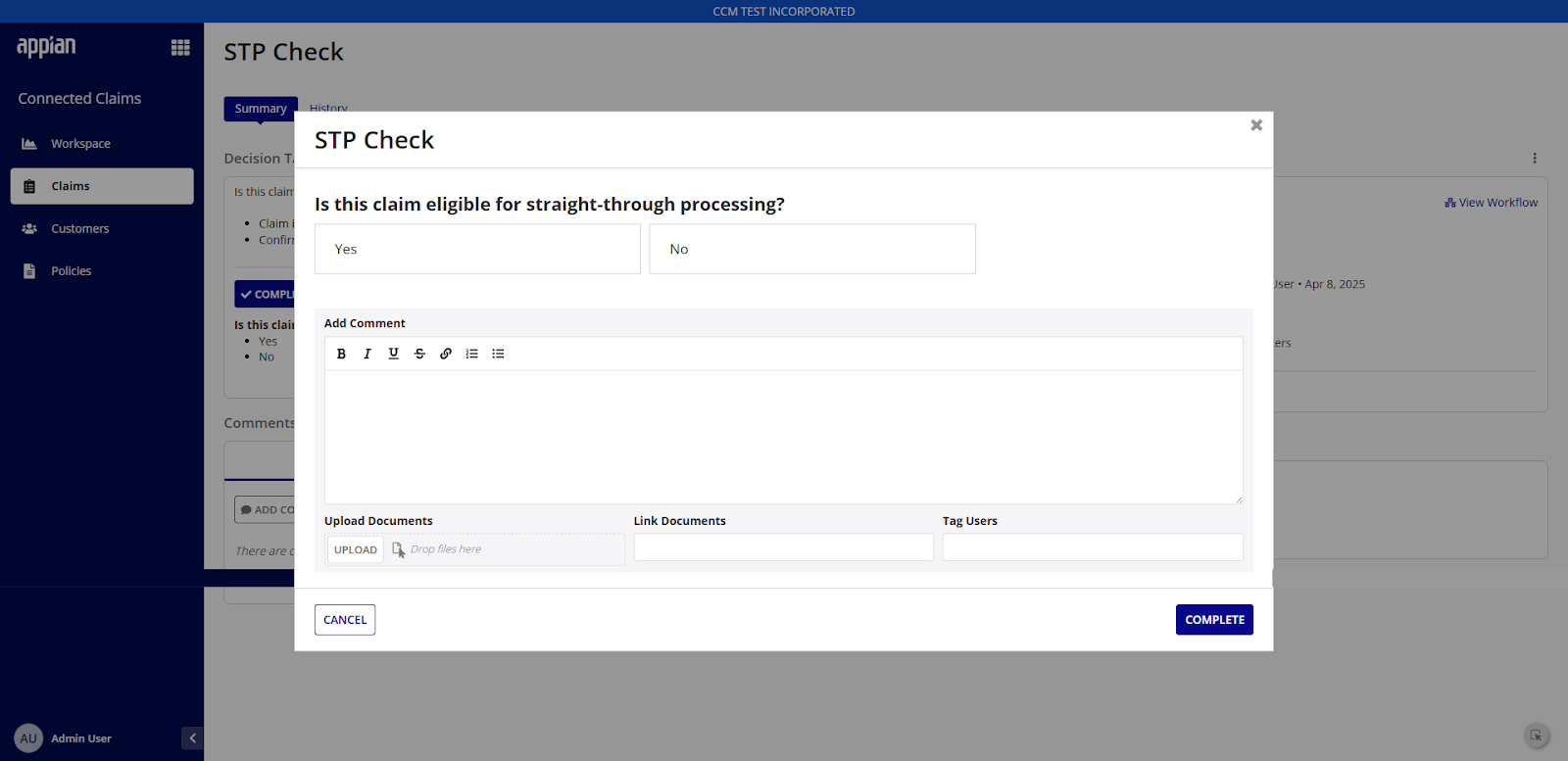Viewport: 1568px width, 761px height.
Task: Click the Policies document icon
Action: tap(29, 271)
